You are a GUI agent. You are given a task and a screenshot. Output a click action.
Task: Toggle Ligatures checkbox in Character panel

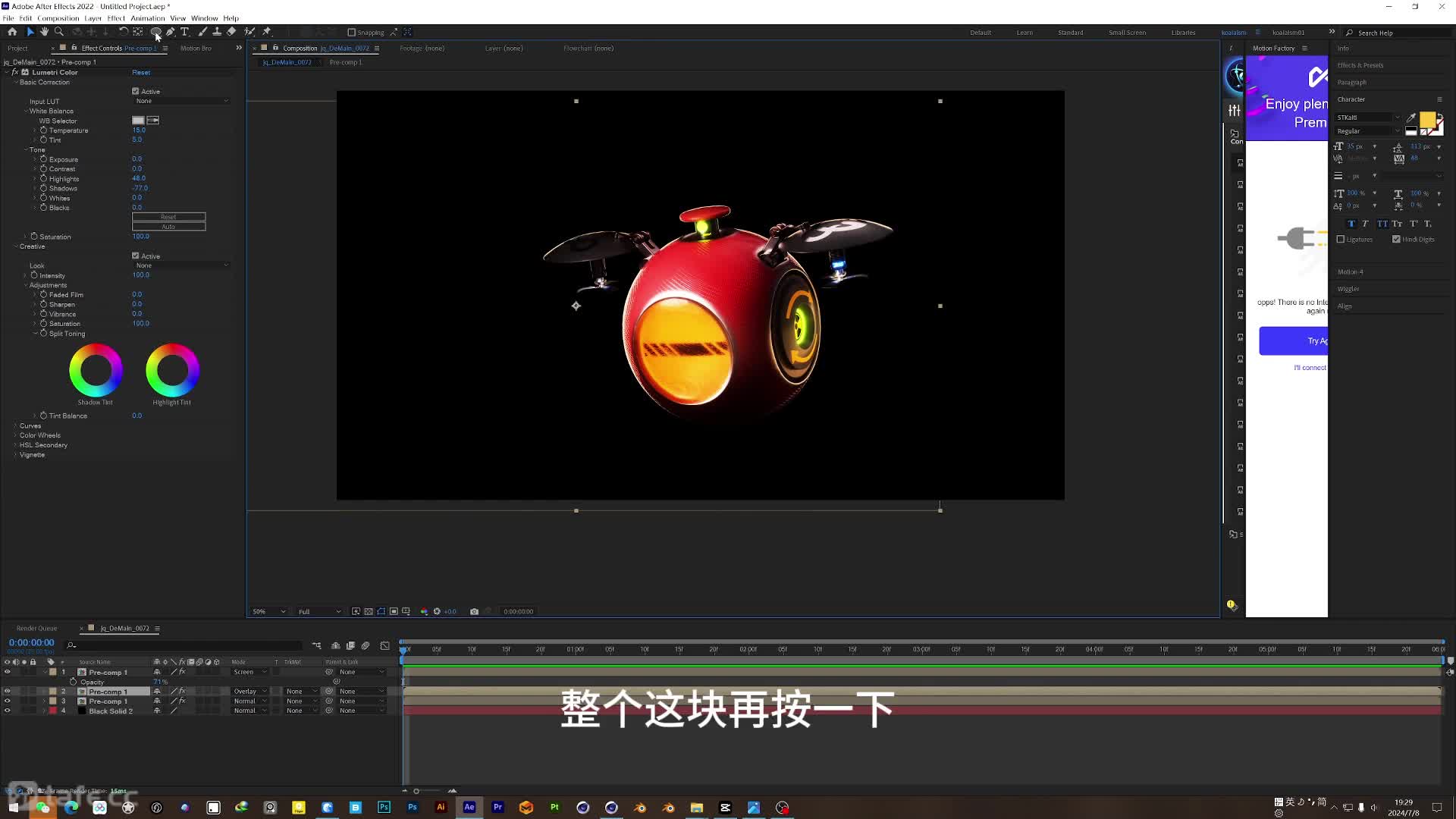(x=1341, y=239)
